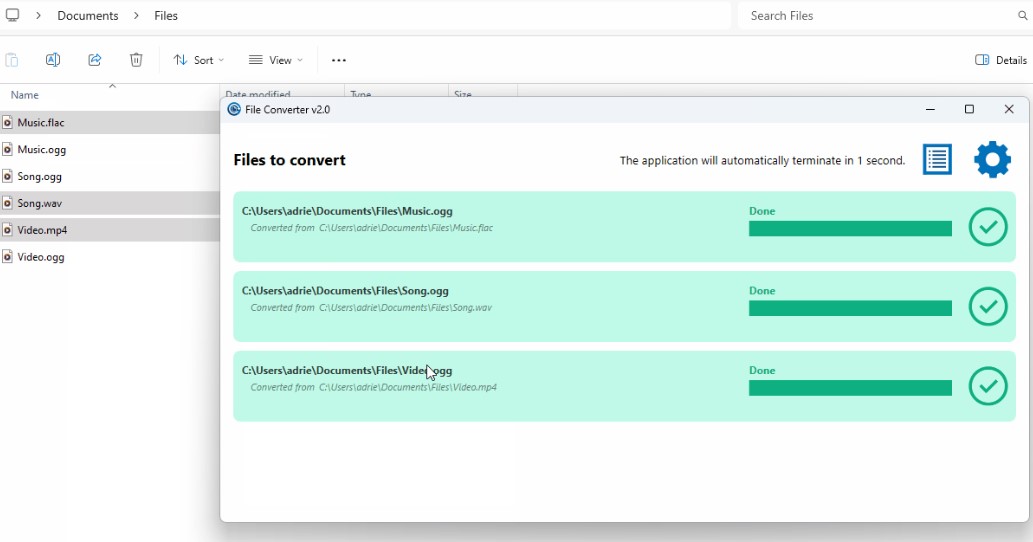
Task: Close the File Converter window
Action: click(x=1009, y=109)
